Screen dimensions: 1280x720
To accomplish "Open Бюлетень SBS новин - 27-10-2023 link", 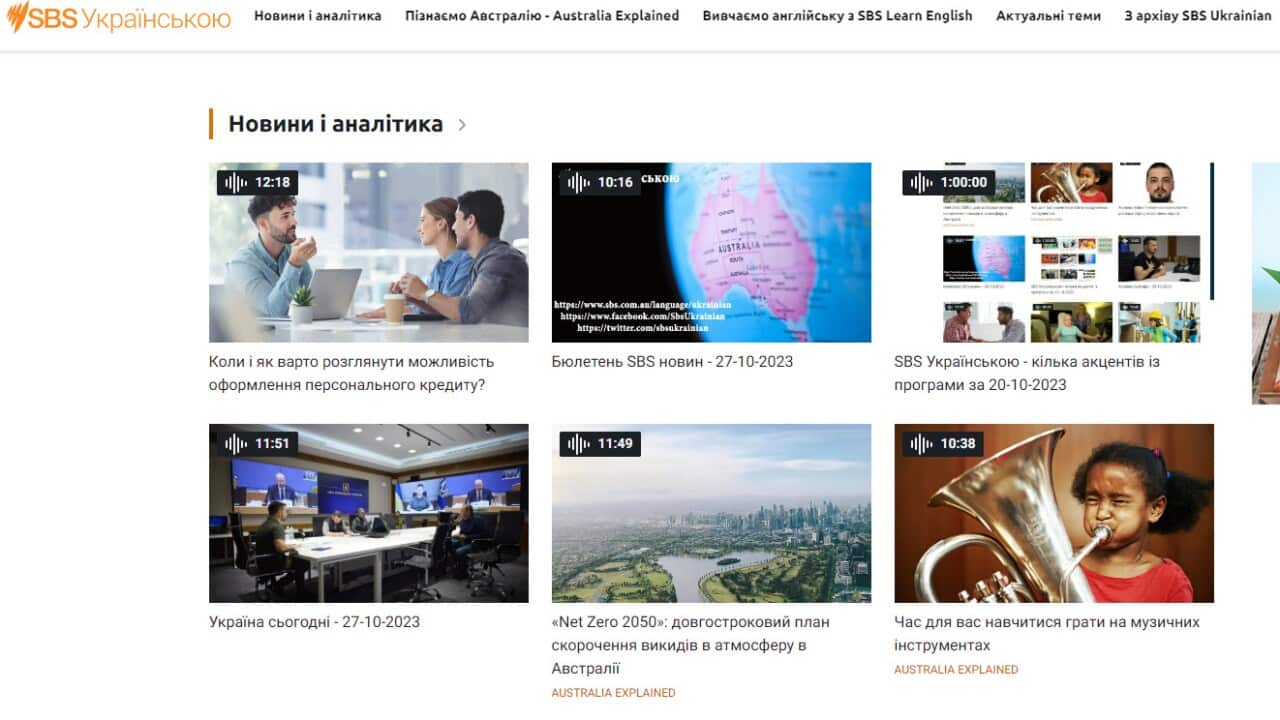I will click(672, 361).
